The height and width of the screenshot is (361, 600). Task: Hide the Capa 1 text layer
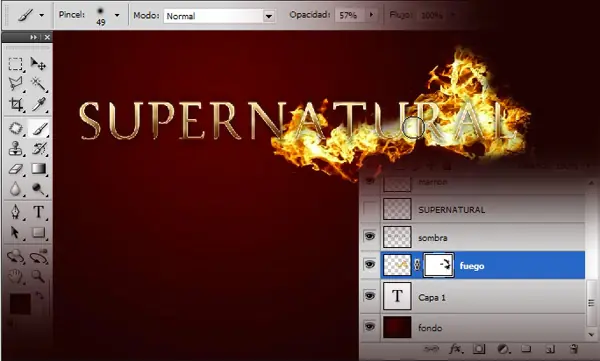[x=370, y=296]
